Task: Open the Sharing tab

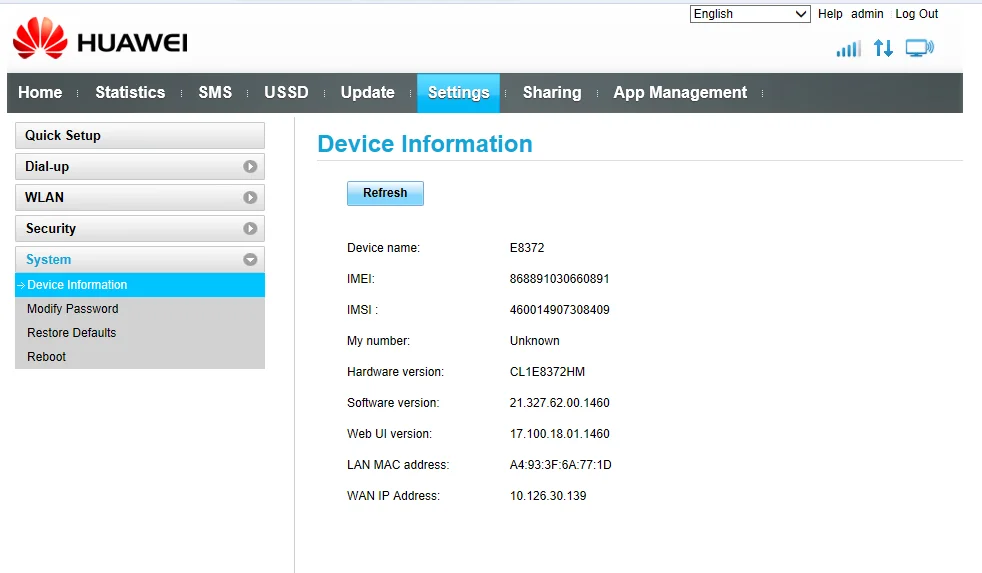Action: (x=552, y=93)
